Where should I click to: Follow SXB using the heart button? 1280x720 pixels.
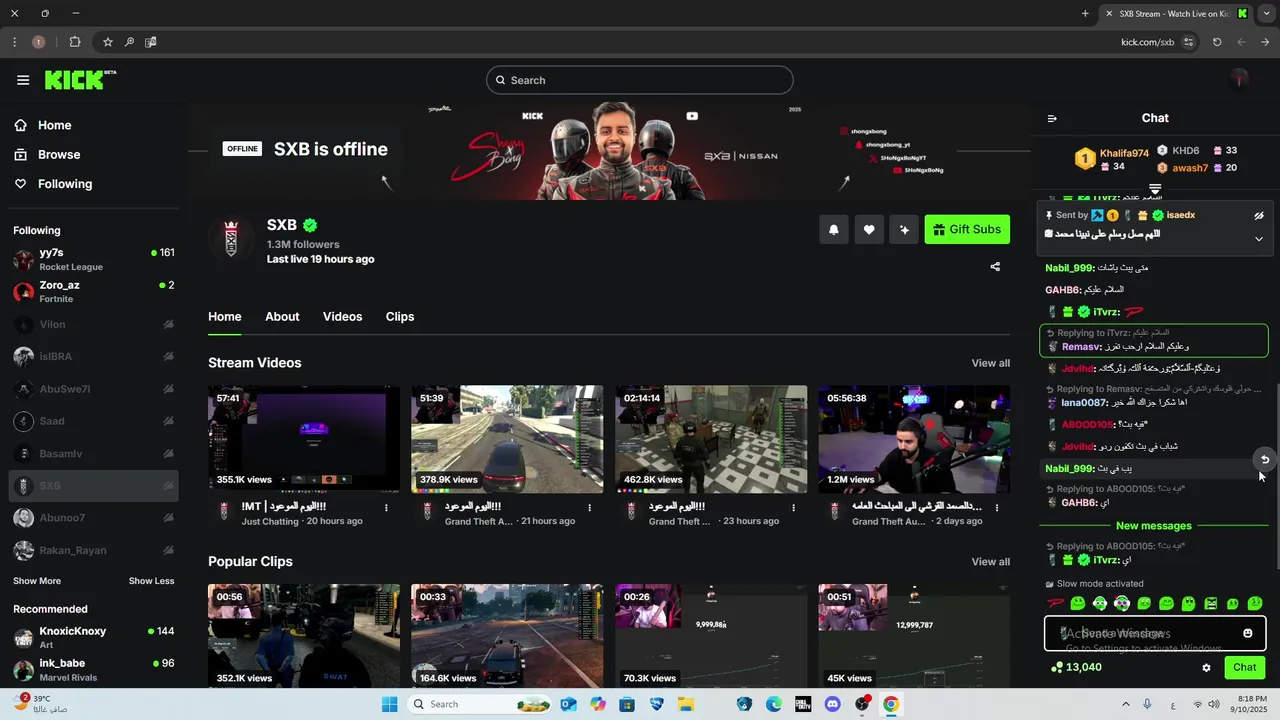(x=869, y=230)
